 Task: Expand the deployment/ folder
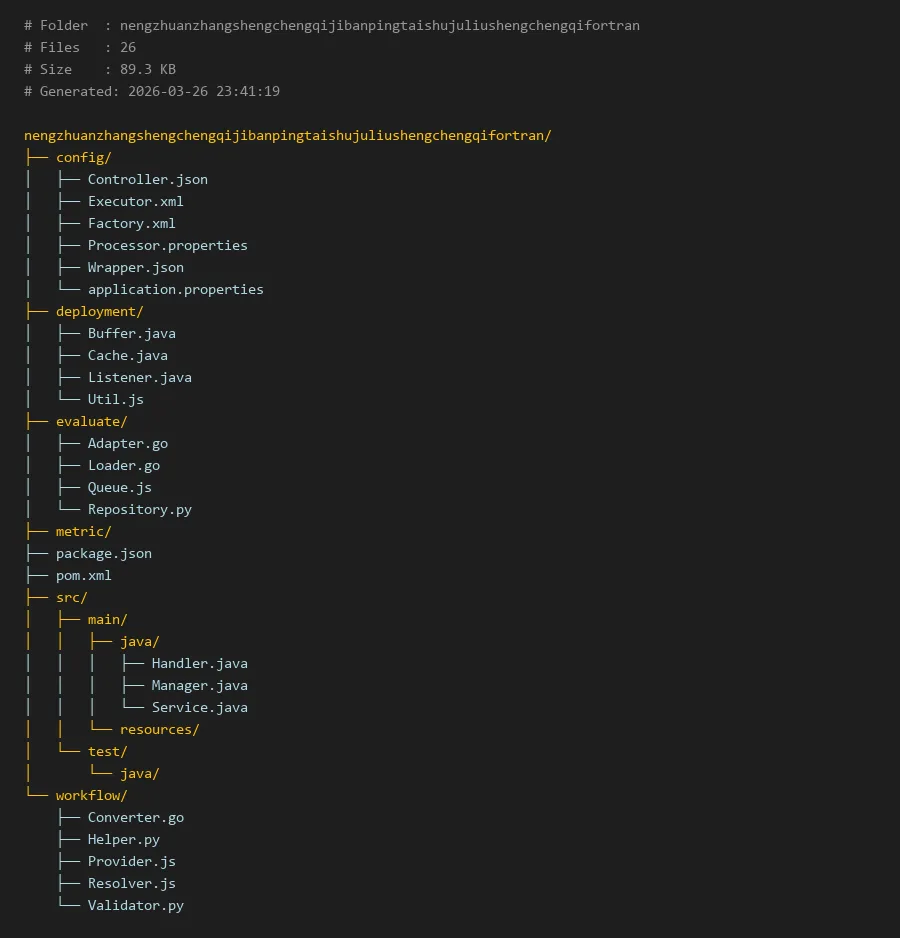click(x=99, y=311)
